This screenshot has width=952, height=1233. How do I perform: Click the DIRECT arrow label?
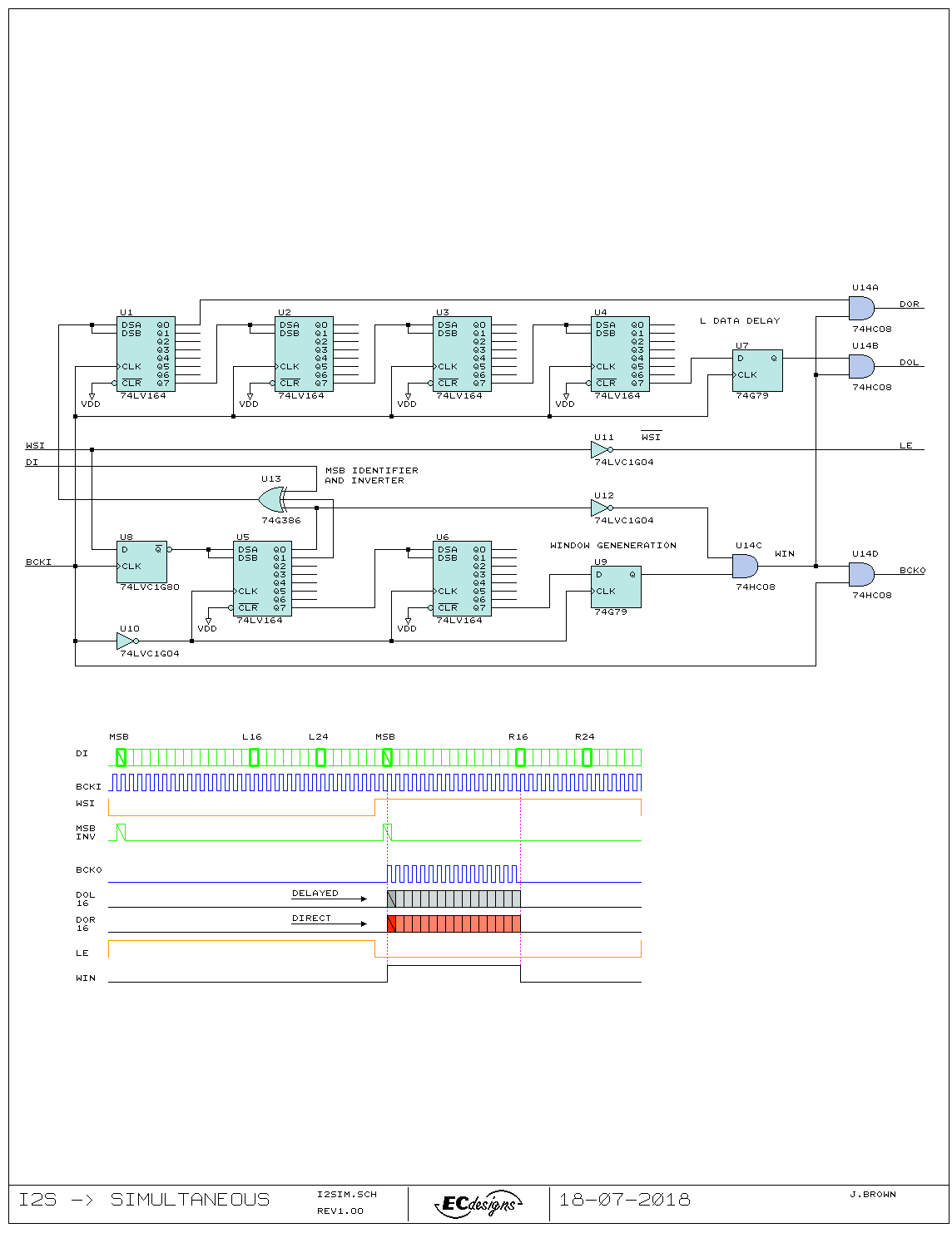pyautogui.click(x=311, y=918)
